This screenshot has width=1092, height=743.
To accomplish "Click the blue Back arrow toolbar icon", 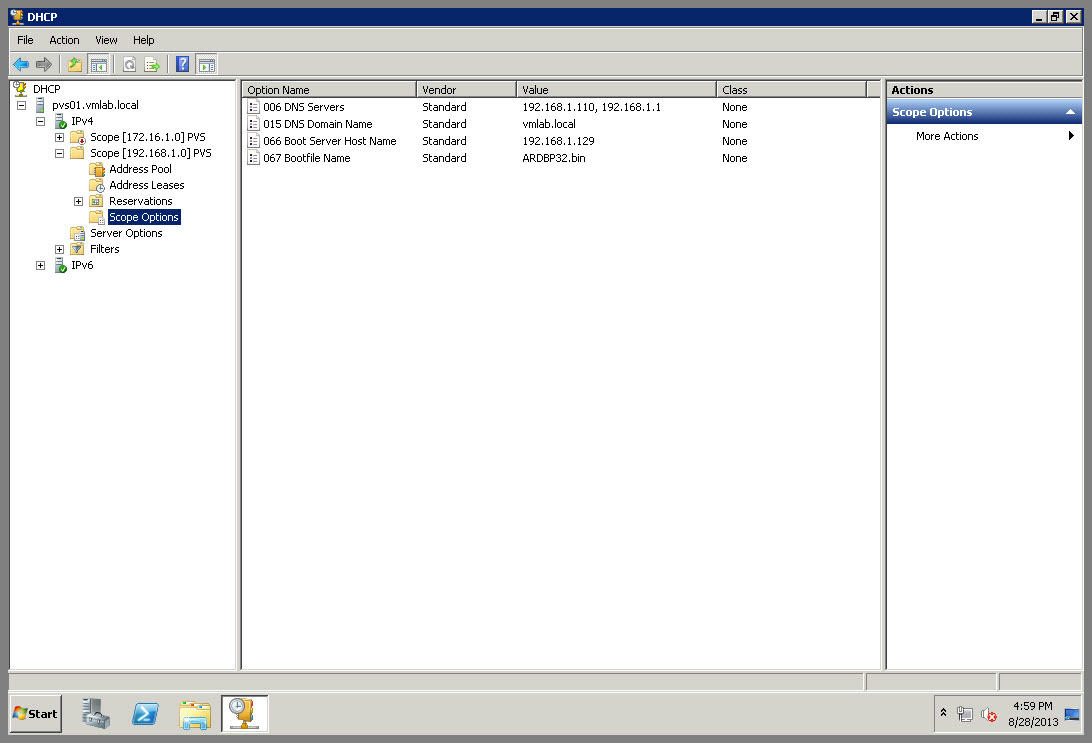I will point(21,65).
